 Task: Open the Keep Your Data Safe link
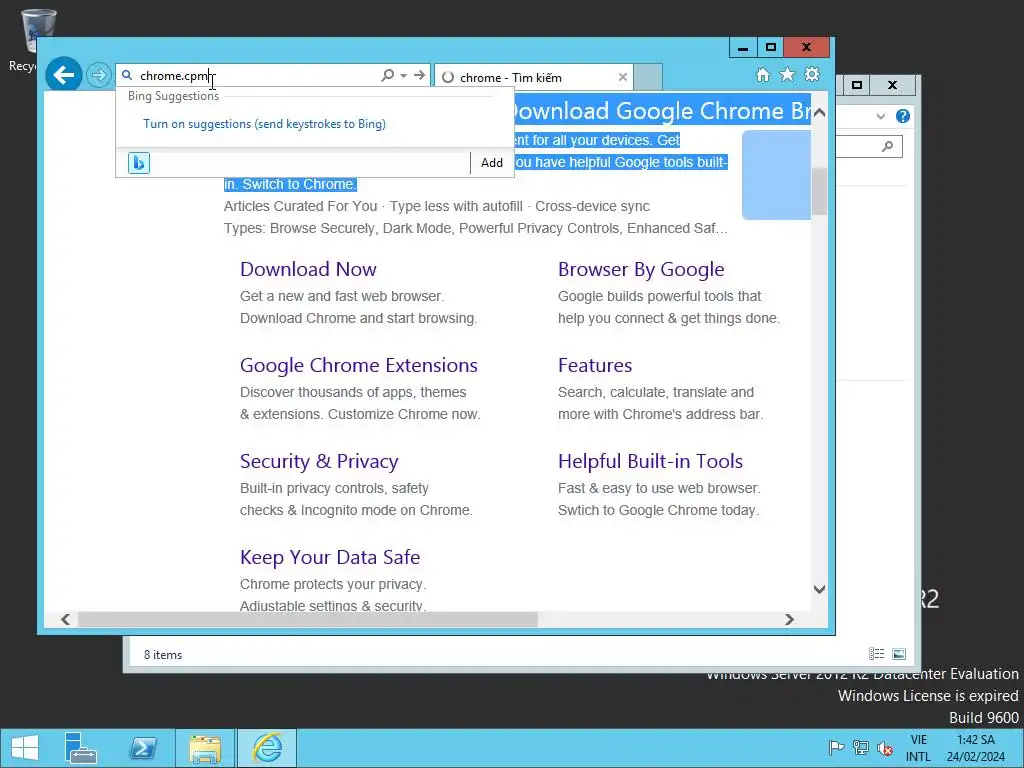click(x=330, y=557)
